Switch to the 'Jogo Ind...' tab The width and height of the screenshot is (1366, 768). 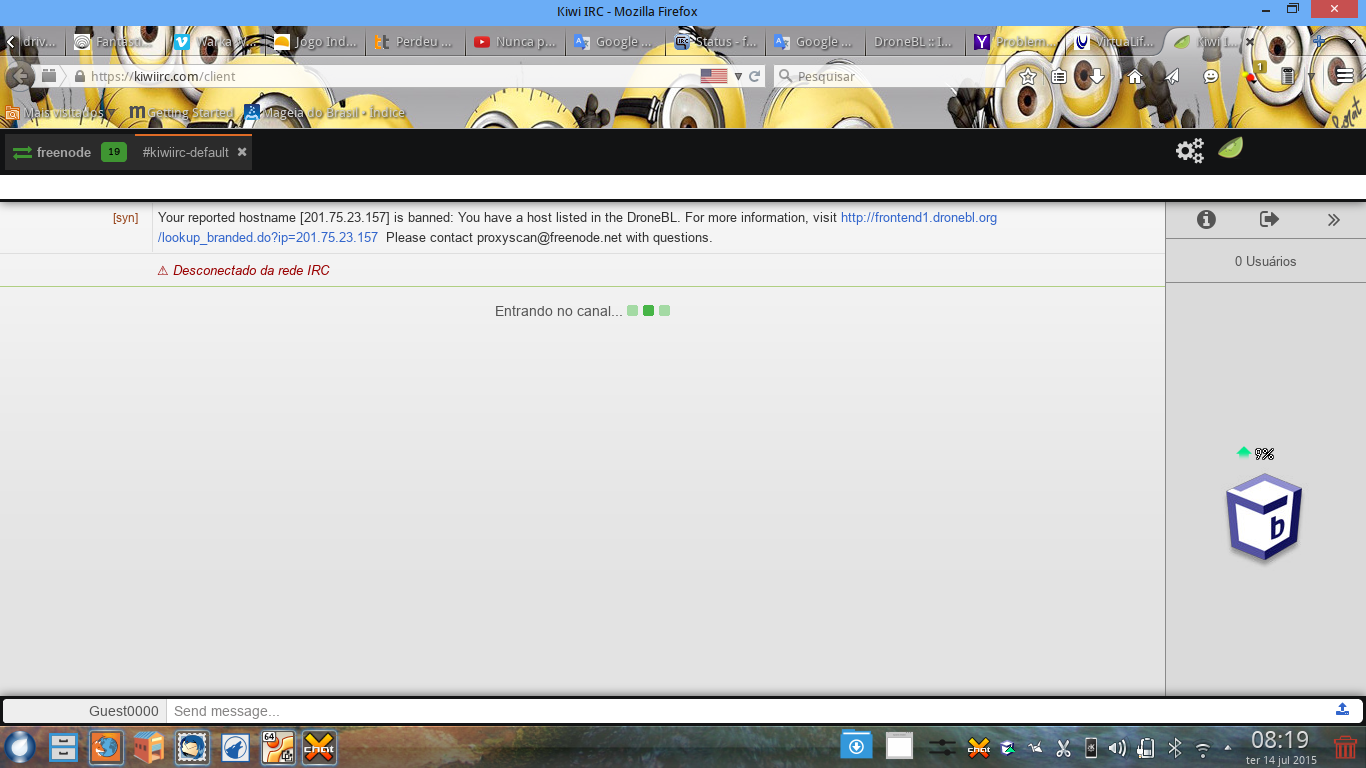tap(314, 42)
